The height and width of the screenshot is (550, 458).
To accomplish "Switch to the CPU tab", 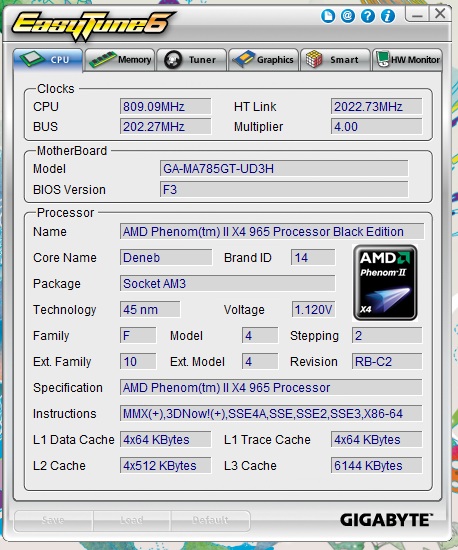I will (x=48, y=60).
